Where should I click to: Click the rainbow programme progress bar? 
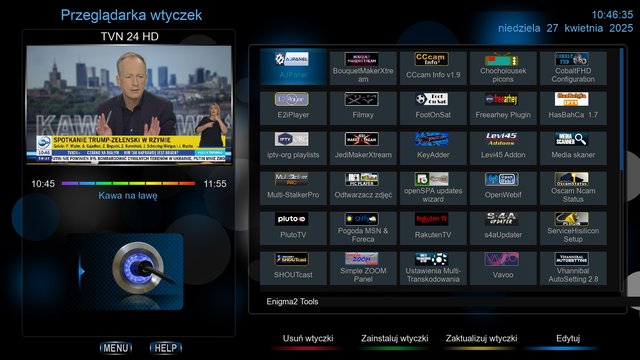point(129,184)
